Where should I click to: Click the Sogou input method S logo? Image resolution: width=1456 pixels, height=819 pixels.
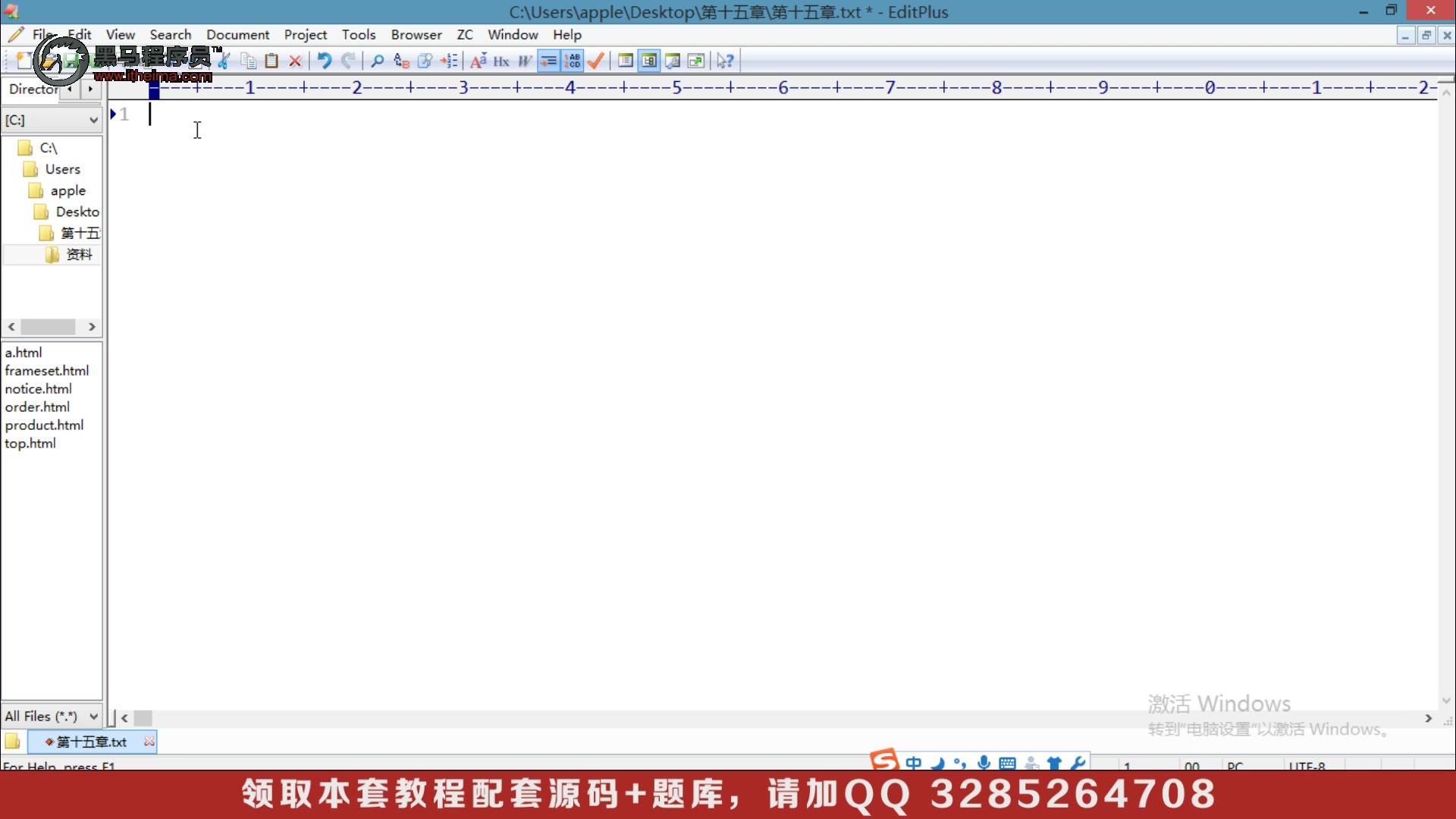pos(884,760)
